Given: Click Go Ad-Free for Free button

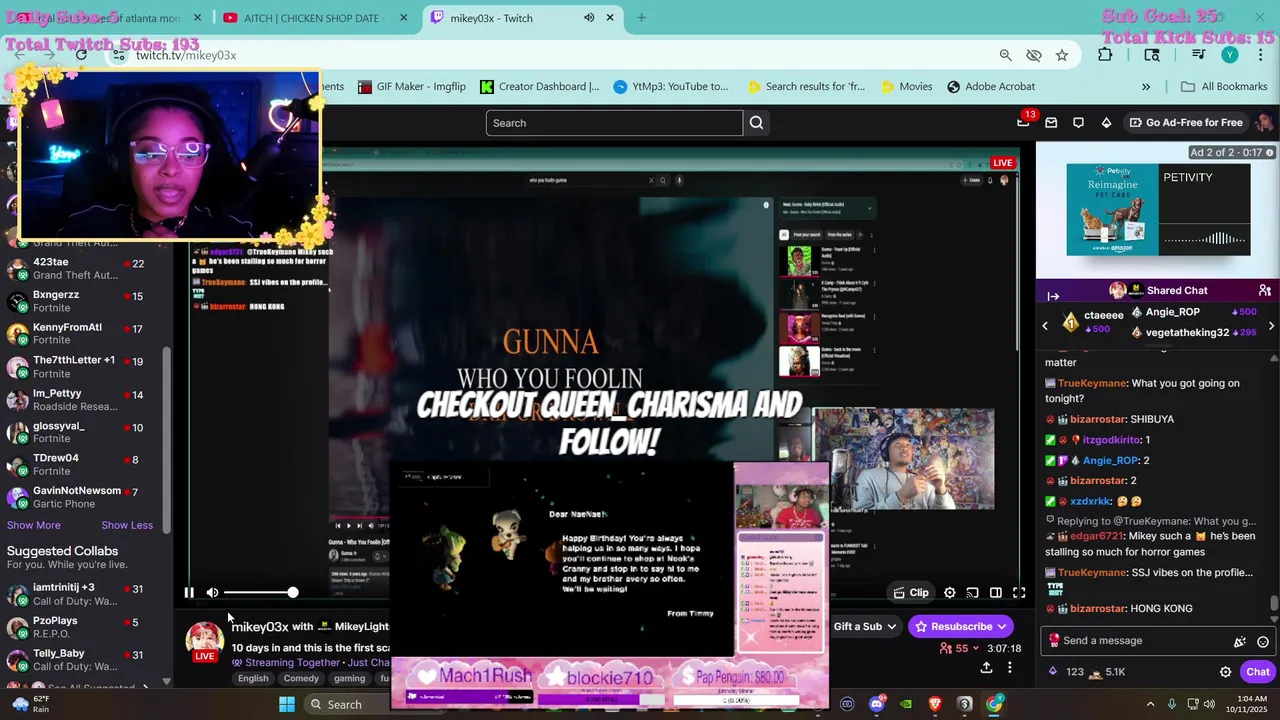Looking at the screenshot, I should [x=1186, y=123].
